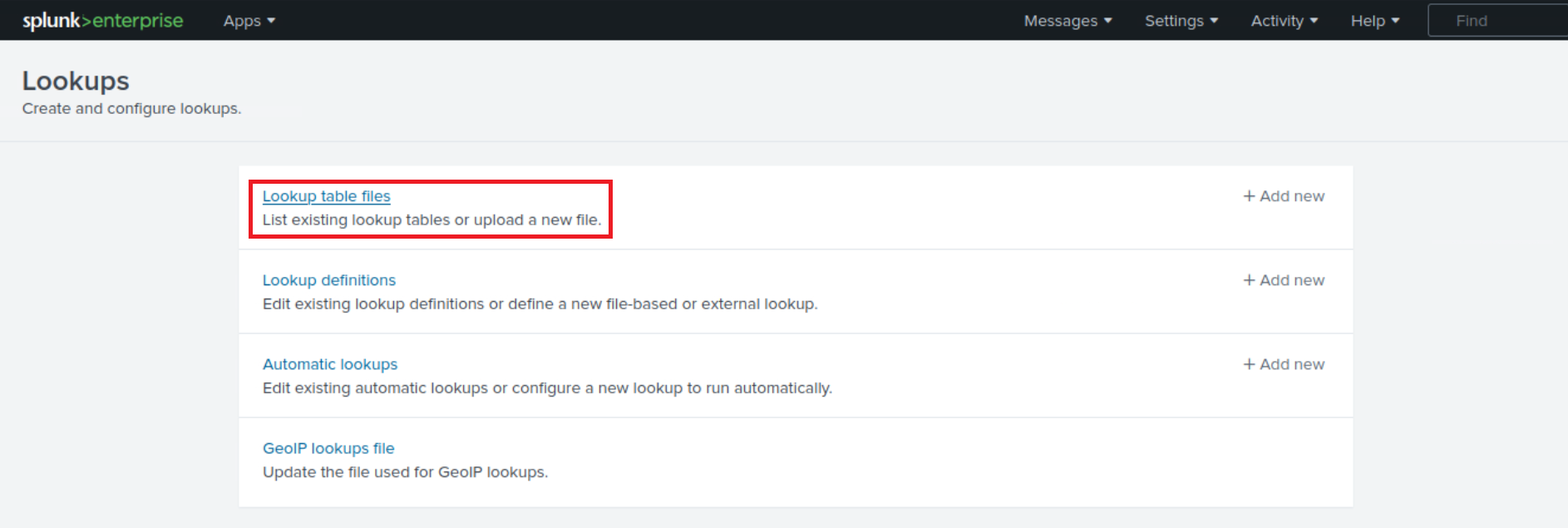Click plus icon for Automatic lookups
This screenshot has width=1568, height=528.
(x=1249, y=364)
